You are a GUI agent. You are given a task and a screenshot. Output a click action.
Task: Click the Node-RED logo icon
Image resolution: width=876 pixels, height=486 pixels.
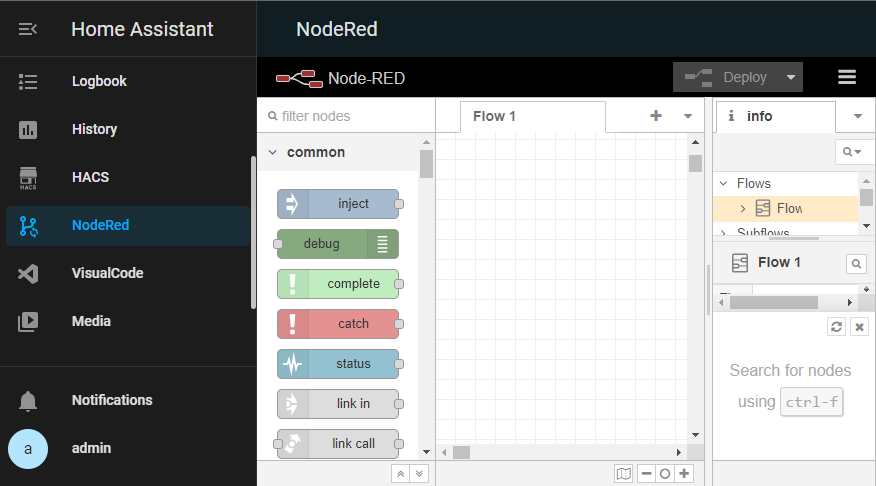(x=299, y=79)
